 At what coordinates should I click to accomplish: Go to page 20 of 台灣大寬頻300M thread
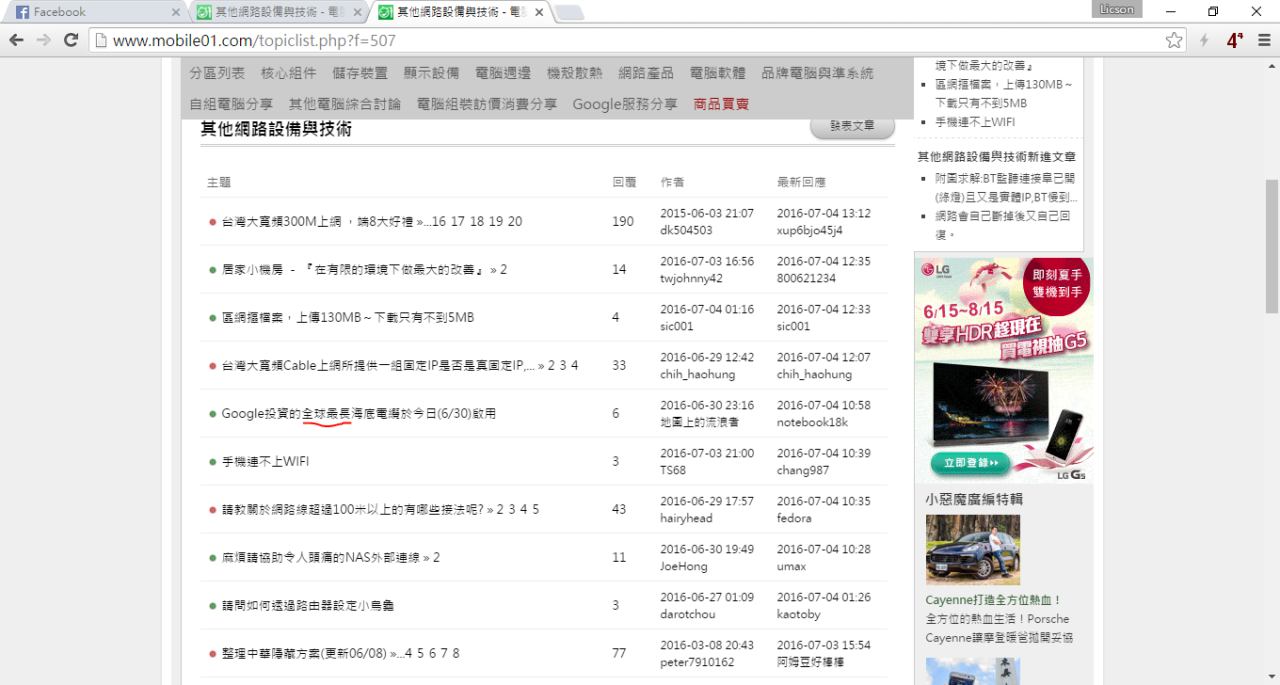(512, 222)
